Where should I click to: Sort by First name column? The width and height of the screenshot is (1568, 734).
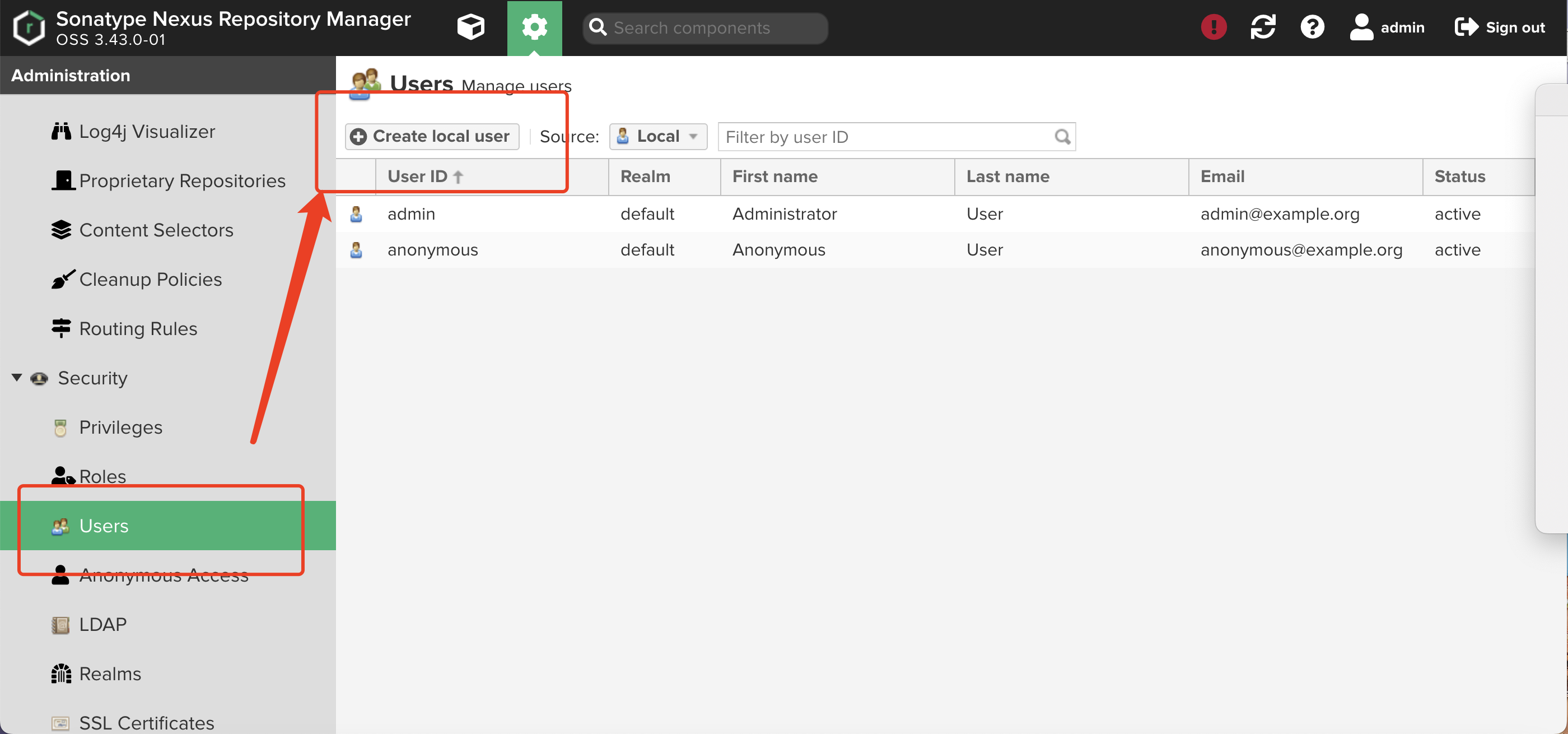(x=838, y=176)
